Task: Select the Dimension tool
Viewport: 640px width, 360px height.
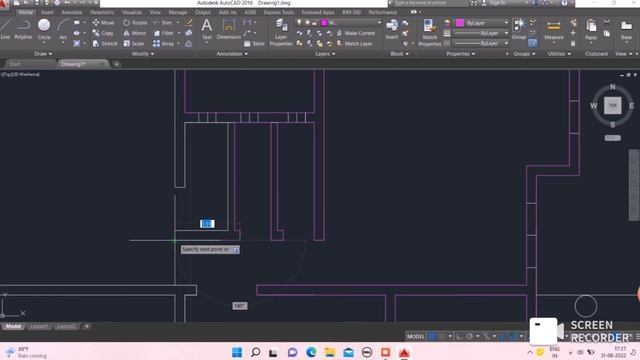Action: pos(229,29)
